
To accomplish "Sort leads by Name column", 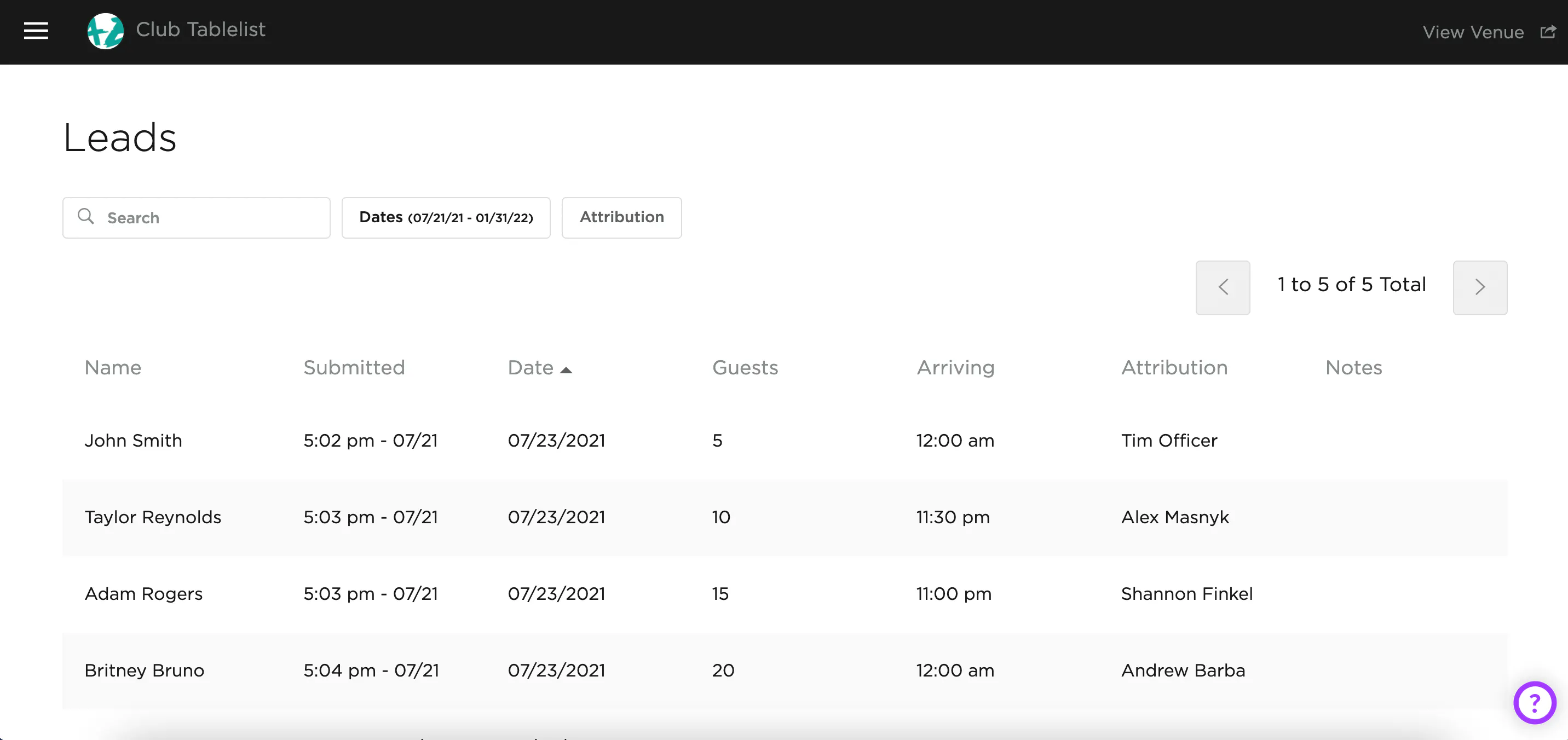I will (113, 368).
